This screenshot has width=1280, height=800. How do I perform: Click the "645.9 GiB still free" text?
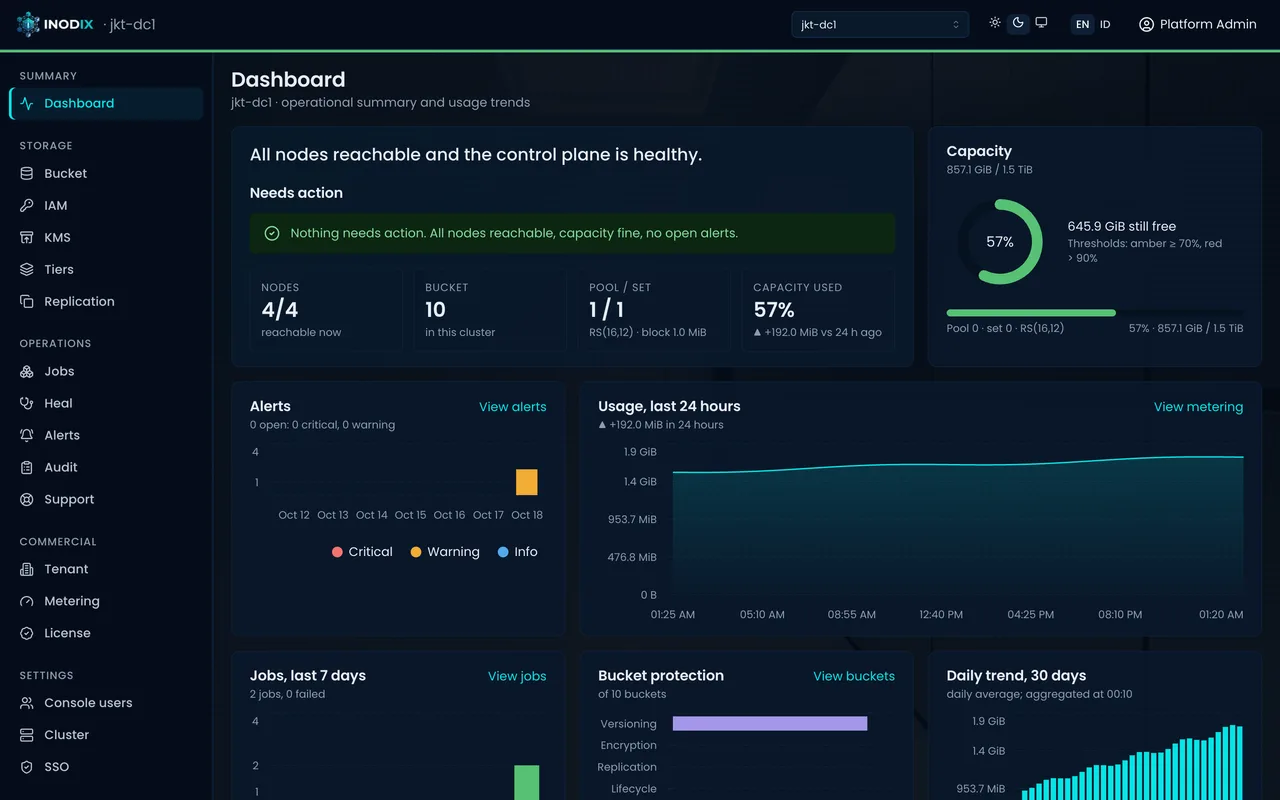coord(1122,226)
